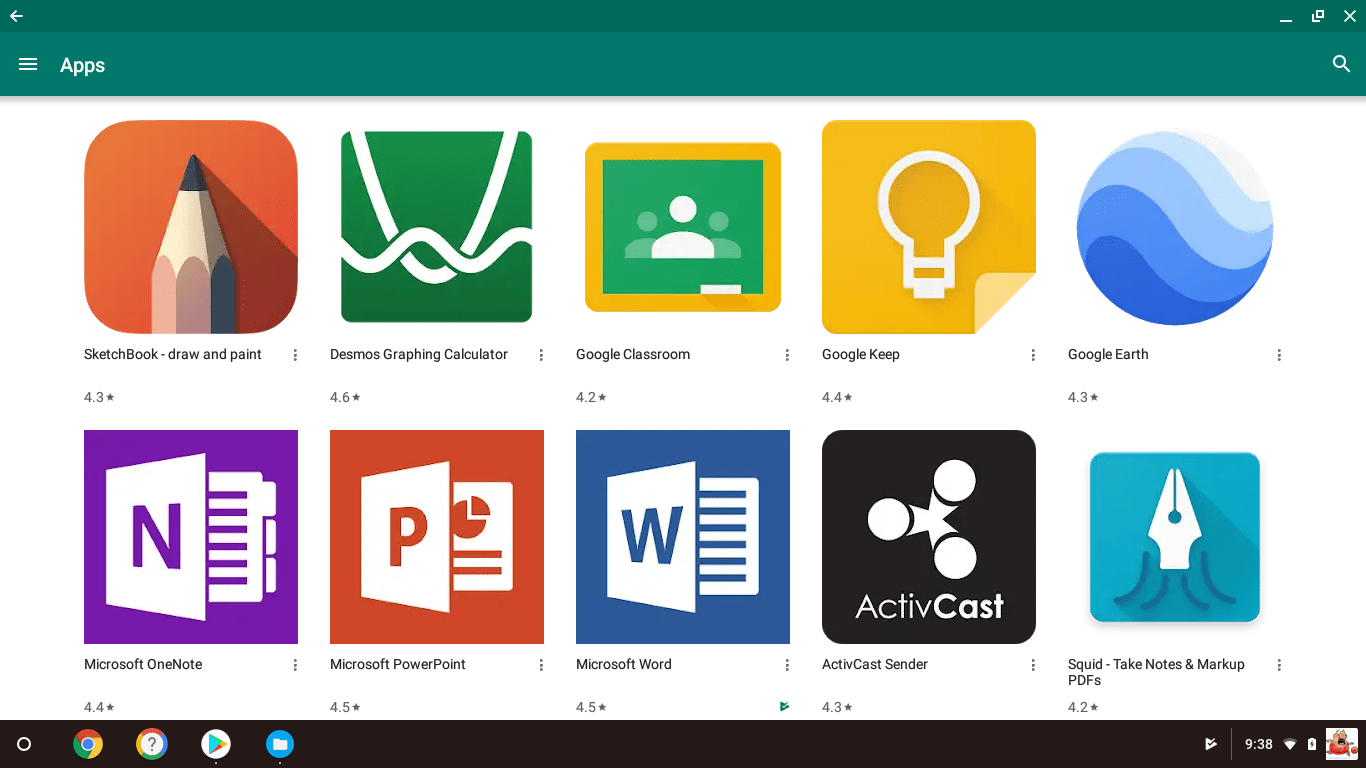Open more options for SketchBook
Viewport: 1366px width, 768px height.
click(295, 355)
